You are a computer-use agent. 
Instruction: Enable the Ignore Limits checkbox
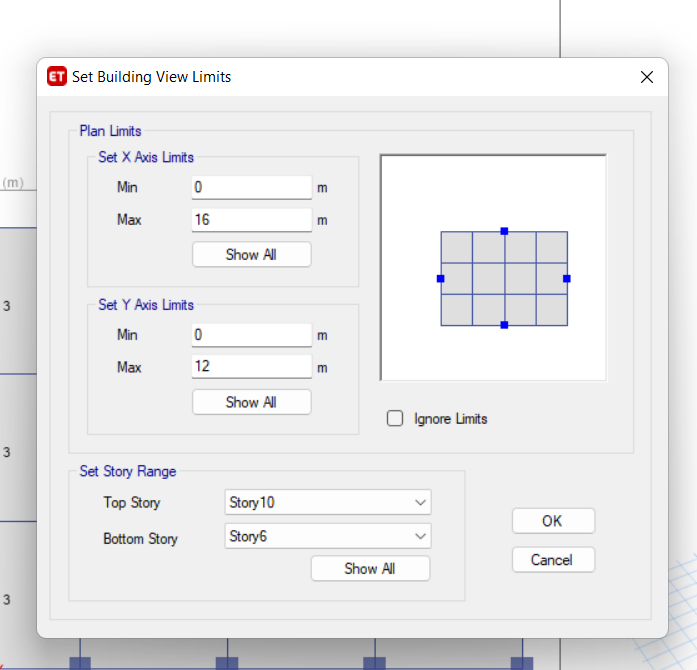(x=395, y=418)
